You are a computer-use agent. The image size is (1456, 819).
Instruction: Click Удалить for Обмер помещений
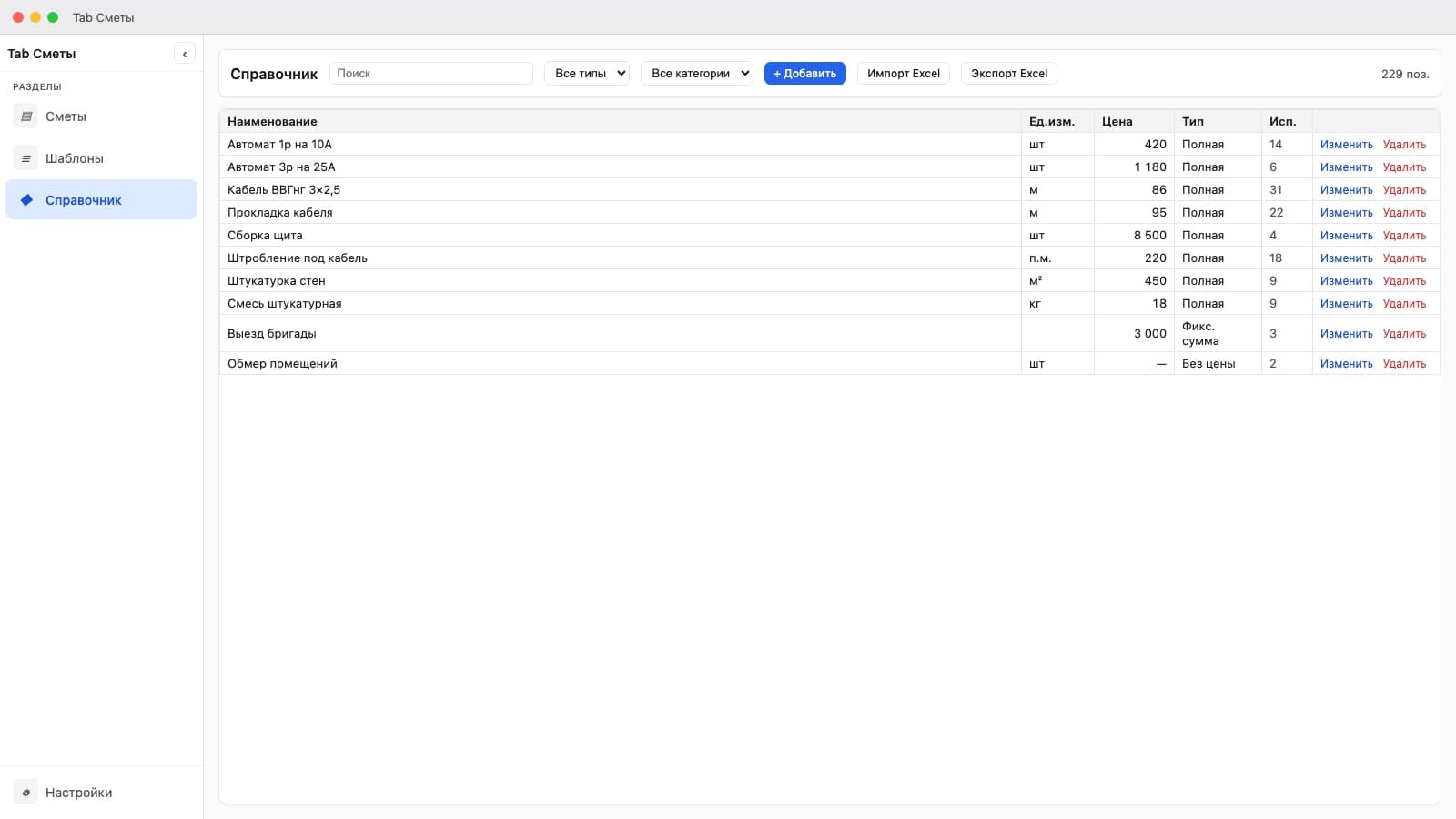click(x=1405, y=364)
